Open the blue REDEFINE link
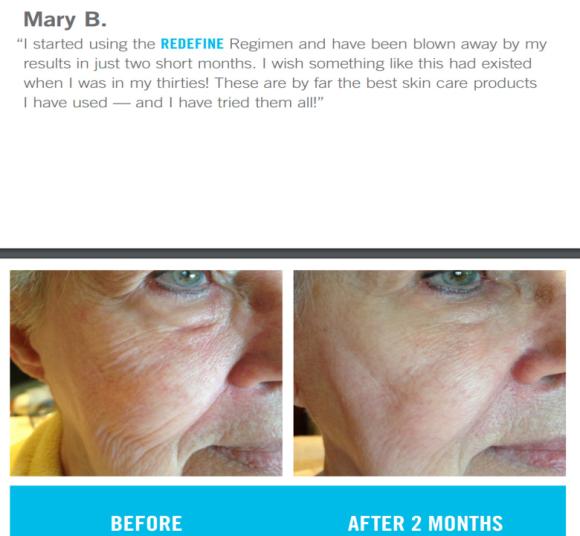Screen dimensions: 580x536 (192, 44)
